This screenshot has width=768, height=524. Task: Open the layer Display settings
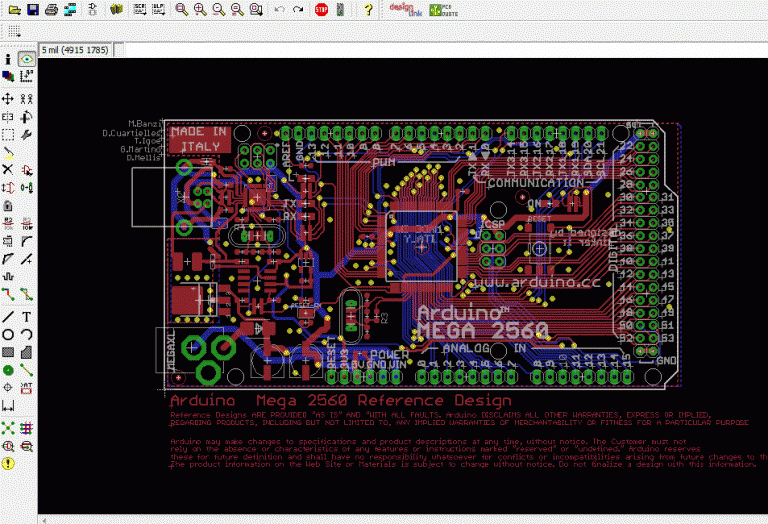pos(8,76)
